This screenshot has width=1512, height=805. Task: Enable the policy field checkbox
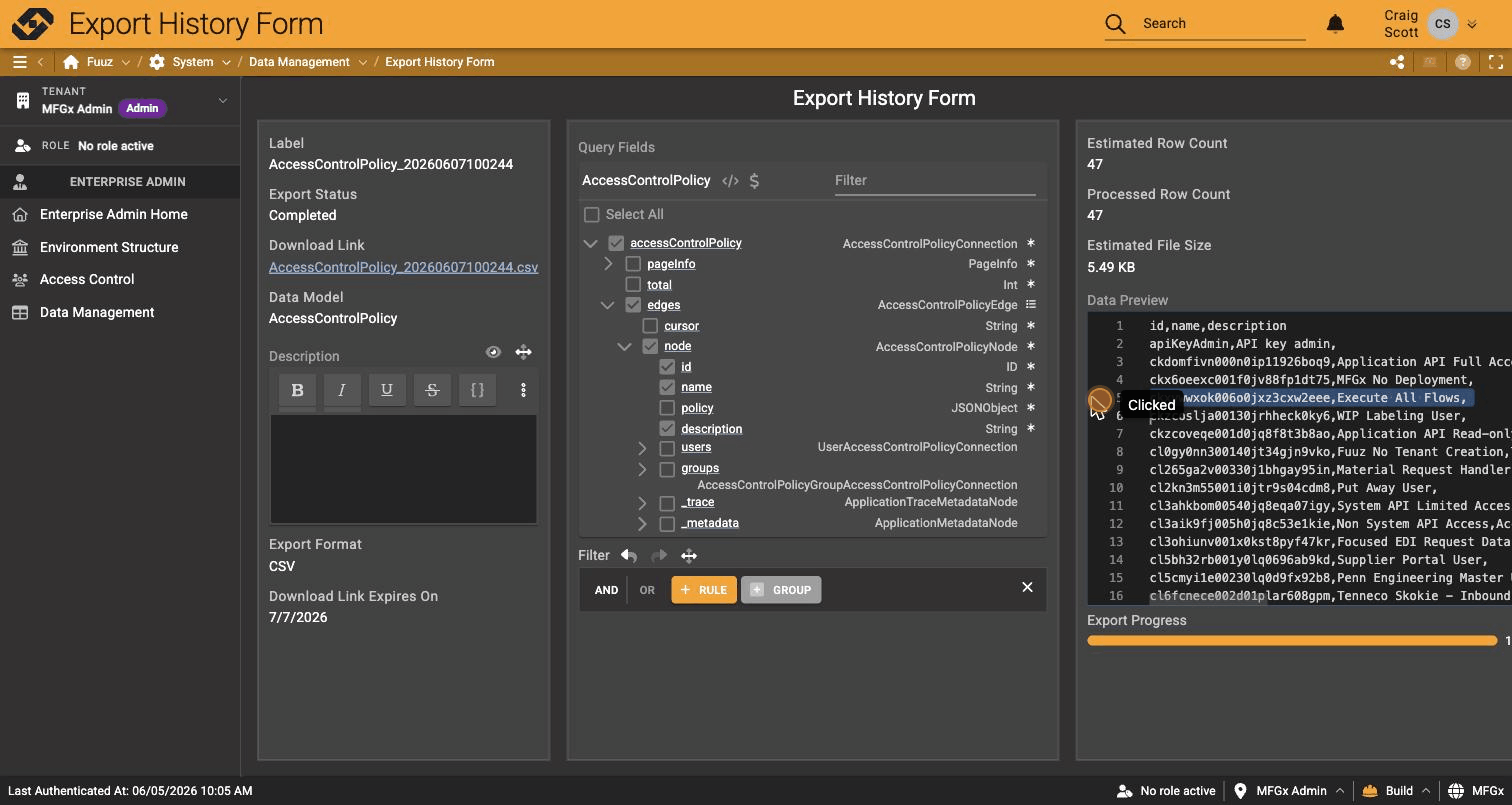pos(667,408)
